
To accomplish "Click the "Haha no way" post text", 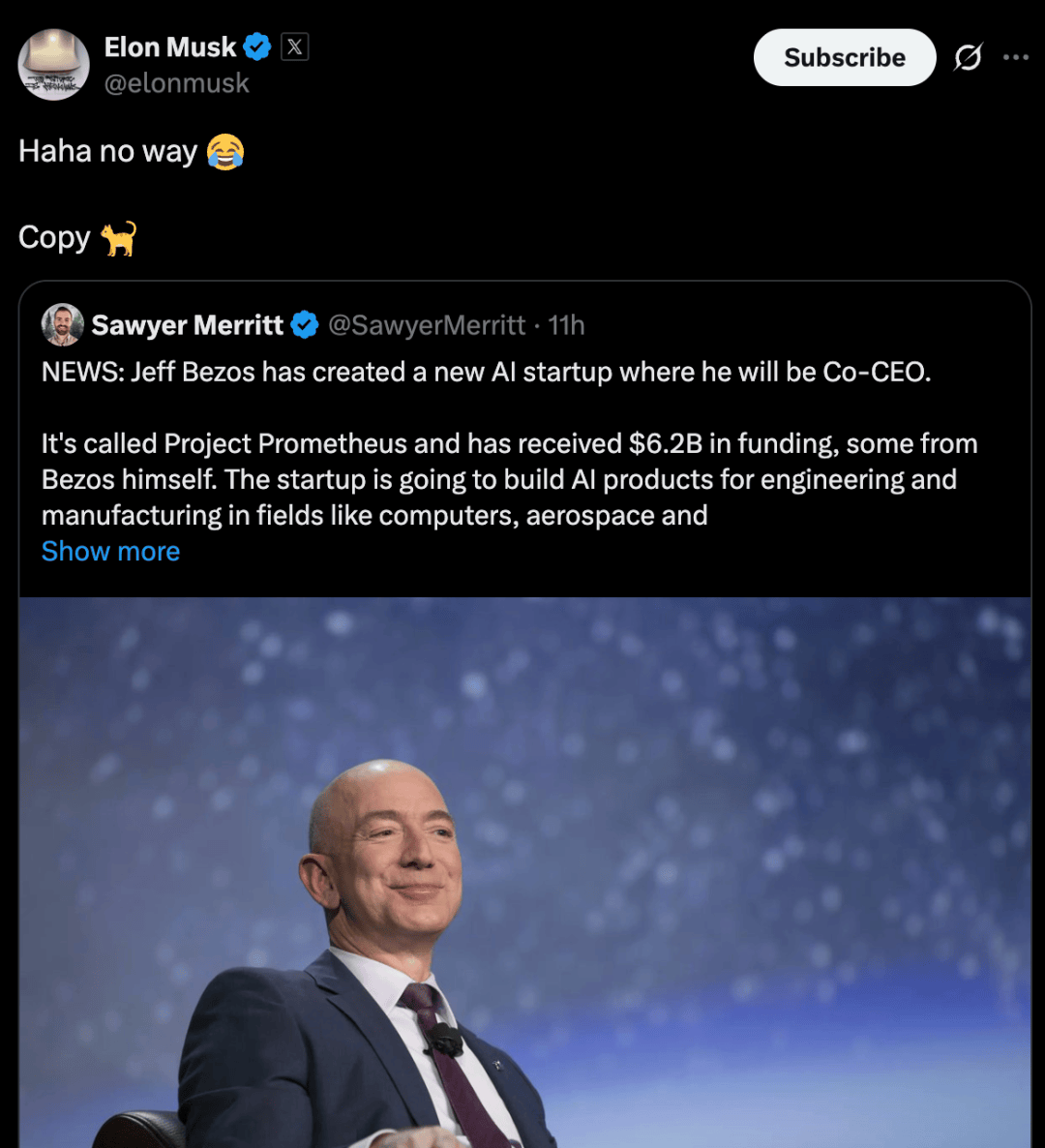I will point(107,152).
